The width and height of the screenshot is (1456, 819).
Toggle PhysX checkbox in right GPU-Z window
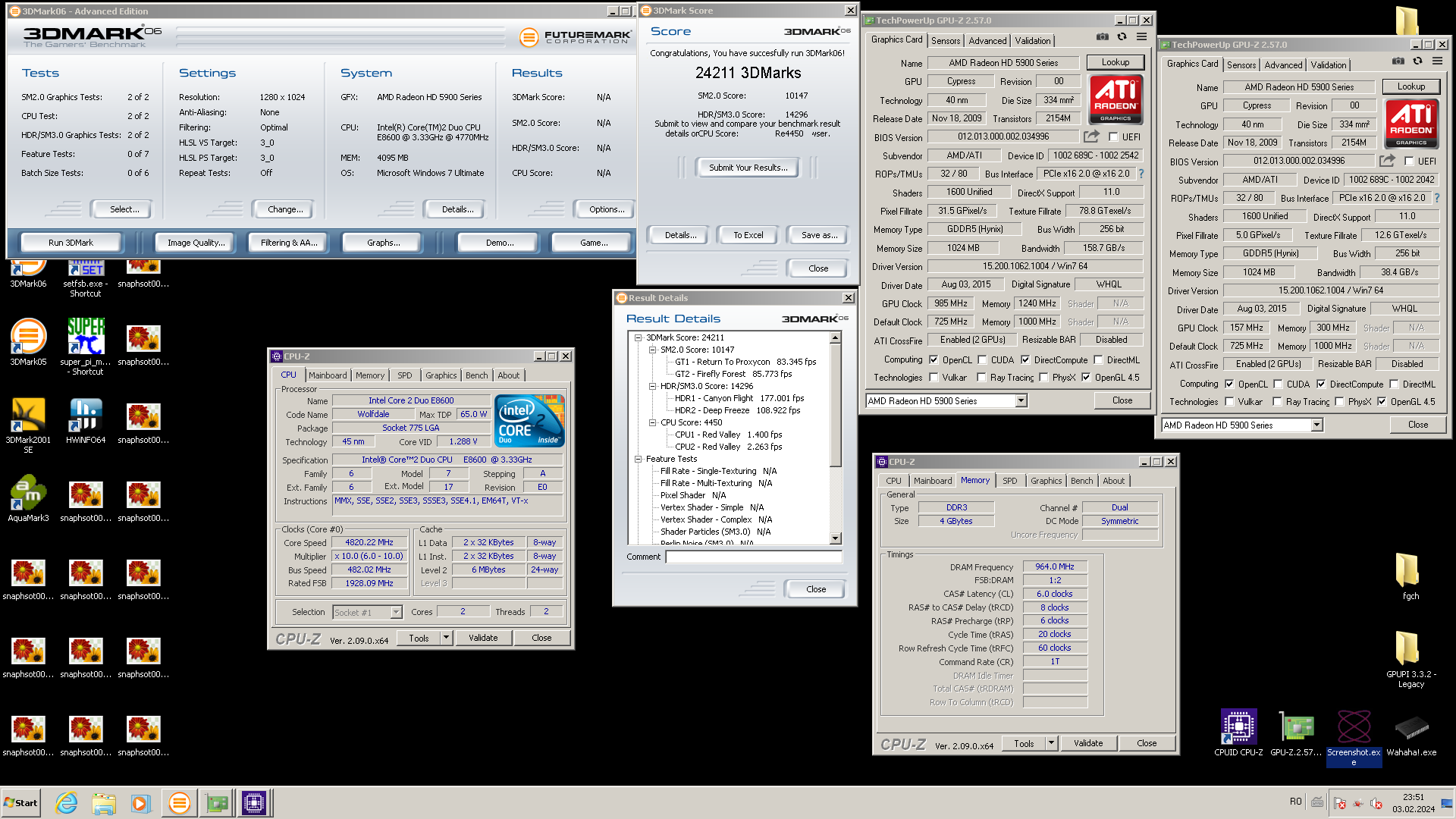[x=1339, y=402]
